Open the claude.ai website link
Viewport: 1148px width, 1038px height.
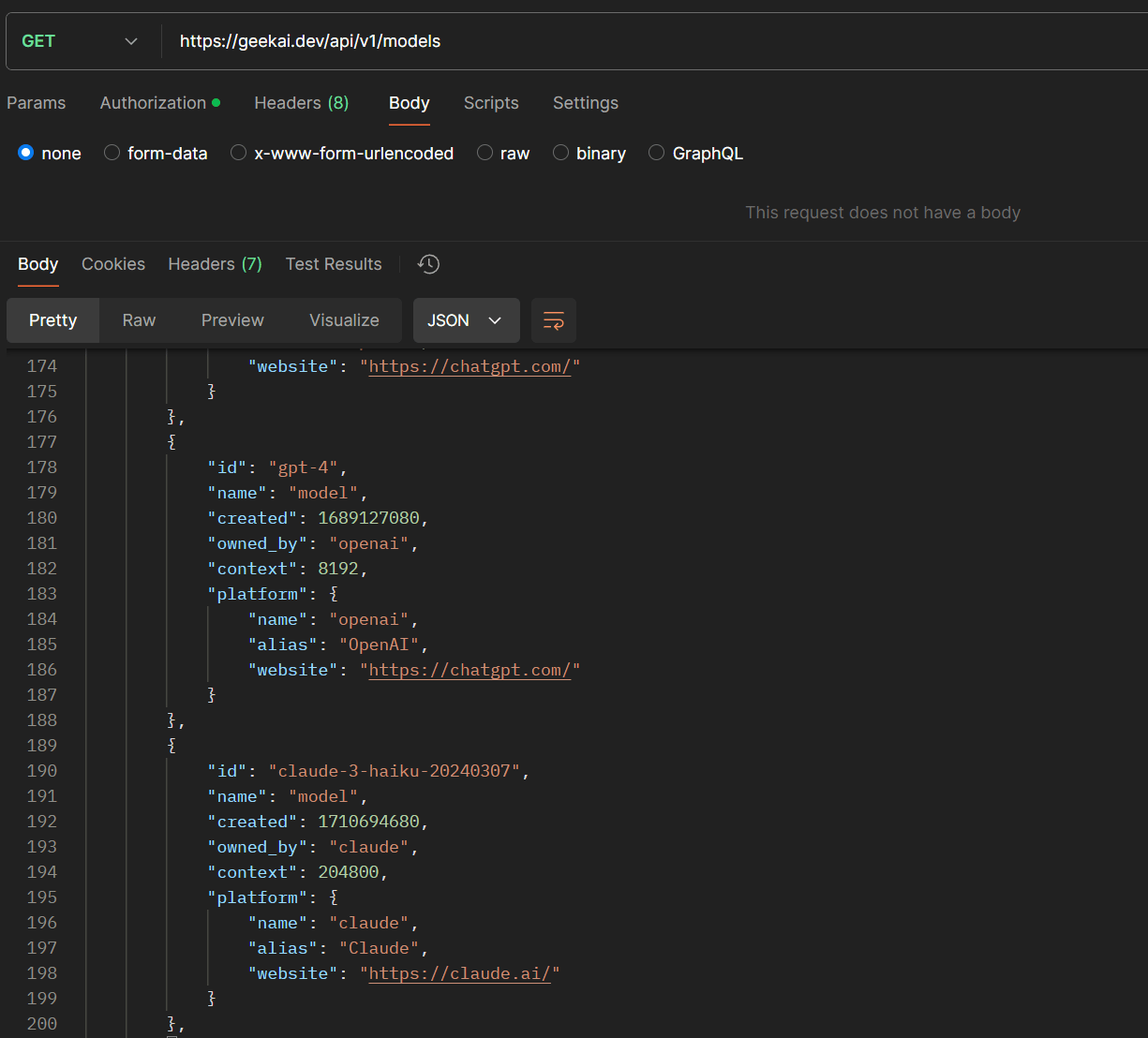[459, 973]
